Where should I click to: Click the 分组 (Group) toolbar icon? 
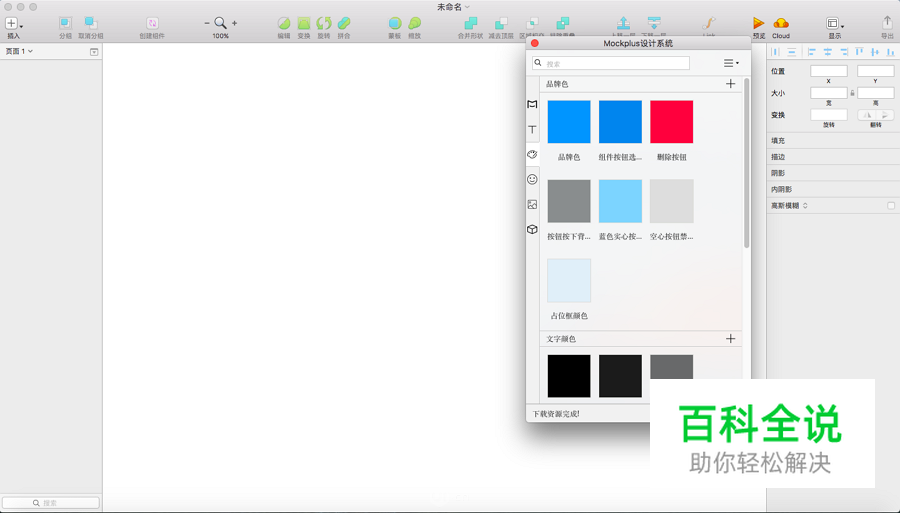pyautogui.click(x=65, y=23)
